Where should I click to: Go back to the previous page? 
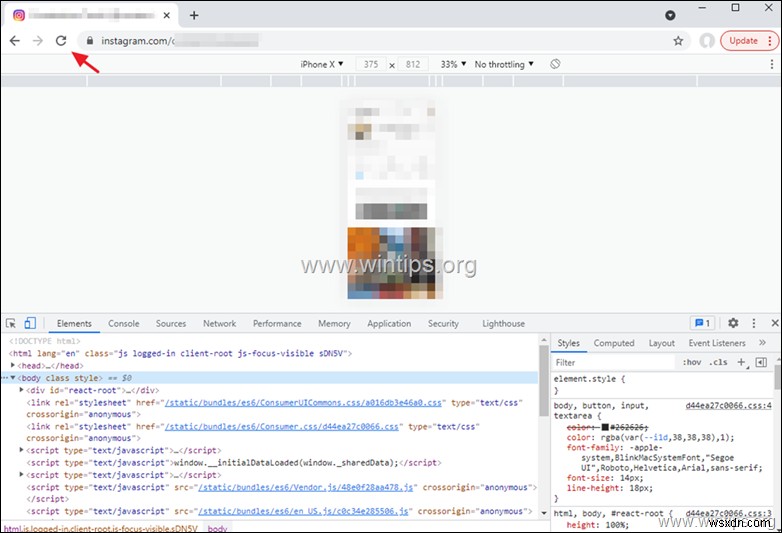pyautogui.click(x=15, y=40)
